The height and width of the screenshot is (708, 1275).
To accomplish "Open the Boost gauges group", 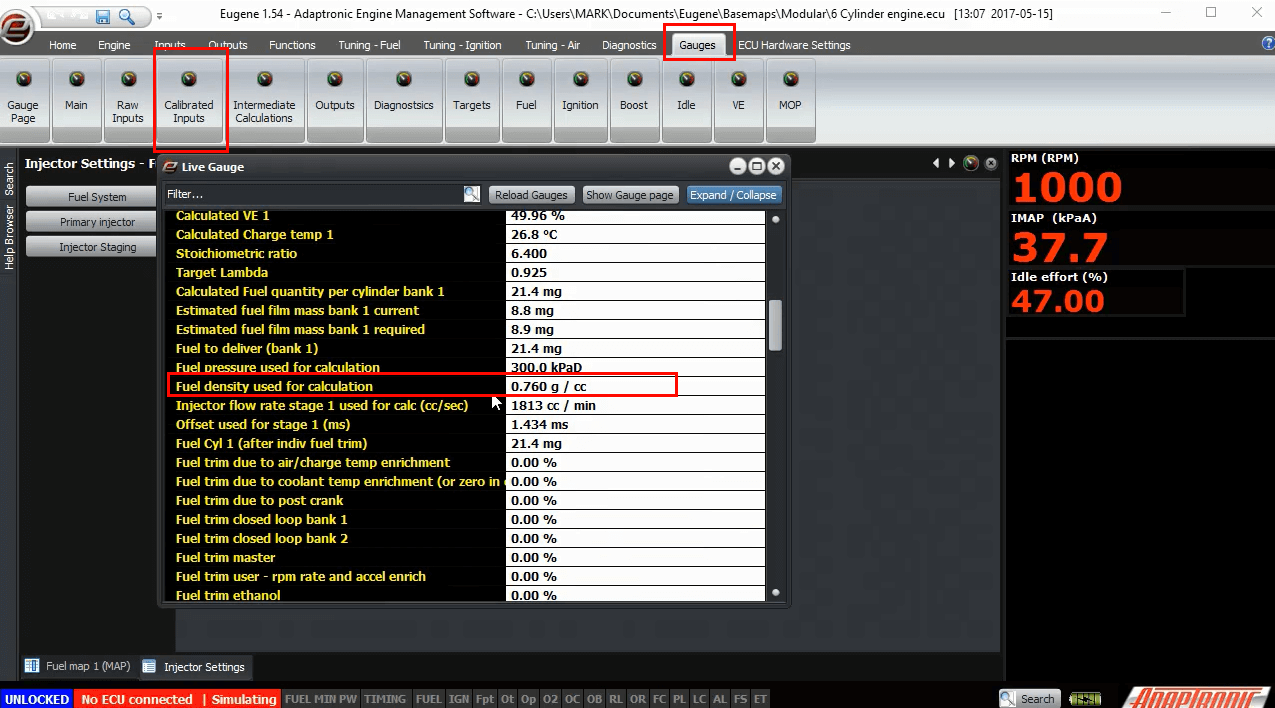I will pyautogui.click(x=634, y=98).
